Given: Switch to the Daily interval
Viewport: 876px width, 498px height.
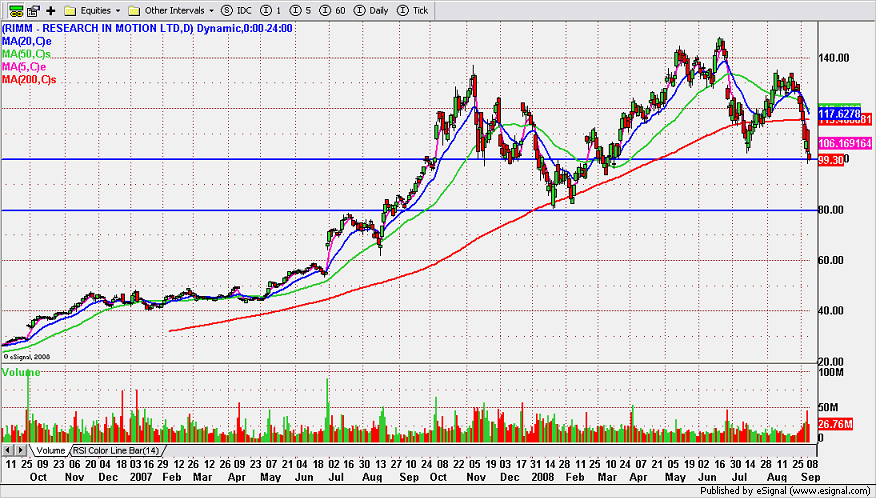Looking at the screenshot, I should [x=371, y=10].
